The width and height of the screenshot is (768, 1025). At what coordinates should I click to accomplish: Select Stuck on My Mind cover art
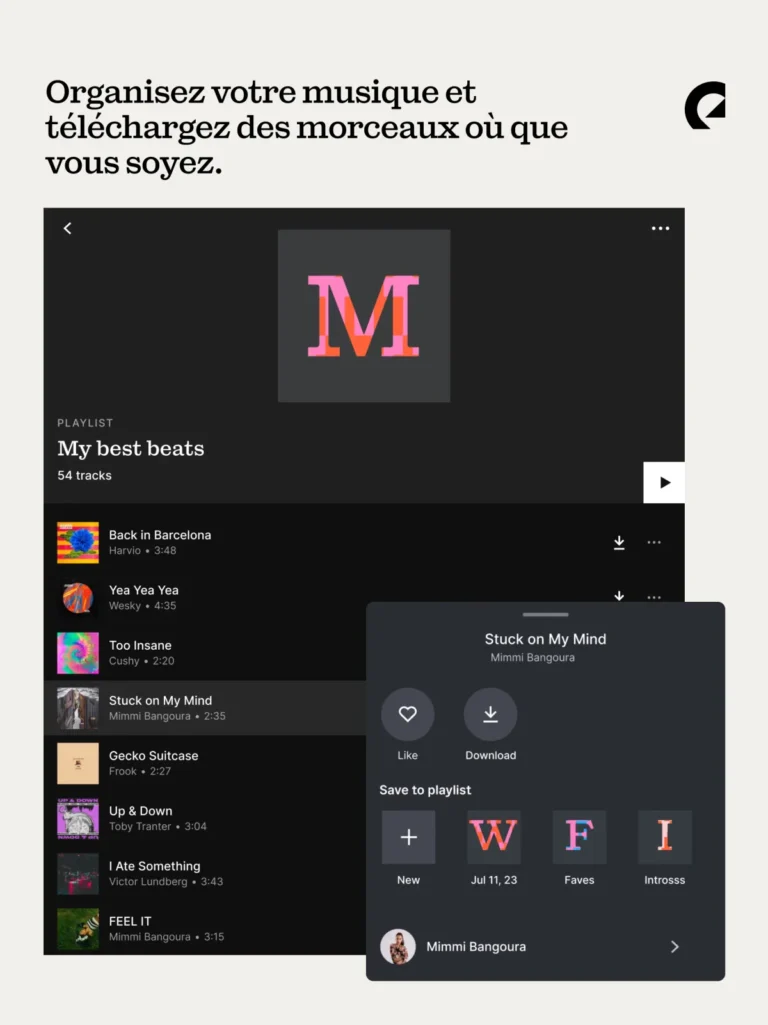click(78, 708)
